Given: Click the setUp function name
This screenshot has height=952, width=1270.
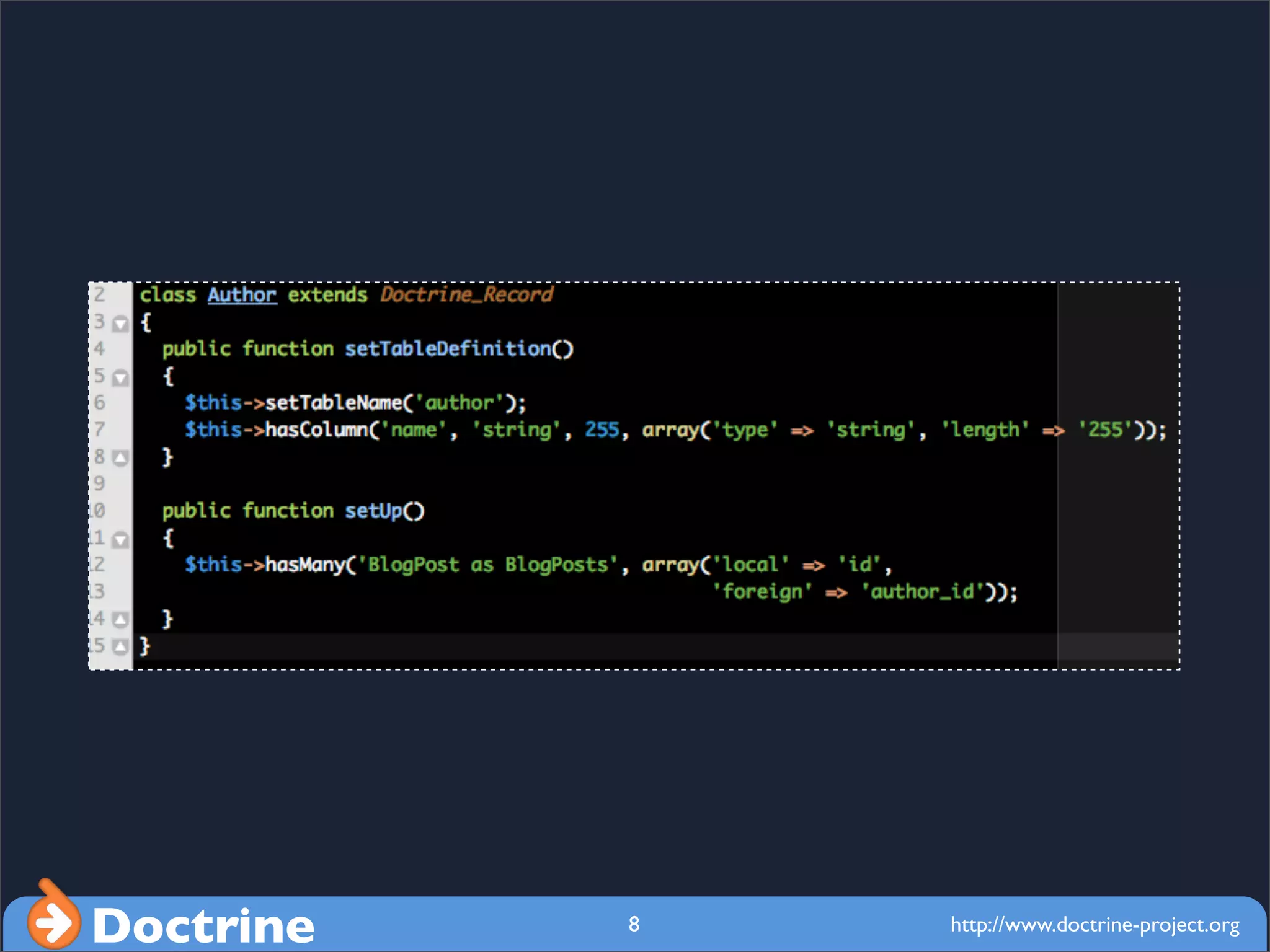Looking at the screenshot, I should tap(373, 511).
